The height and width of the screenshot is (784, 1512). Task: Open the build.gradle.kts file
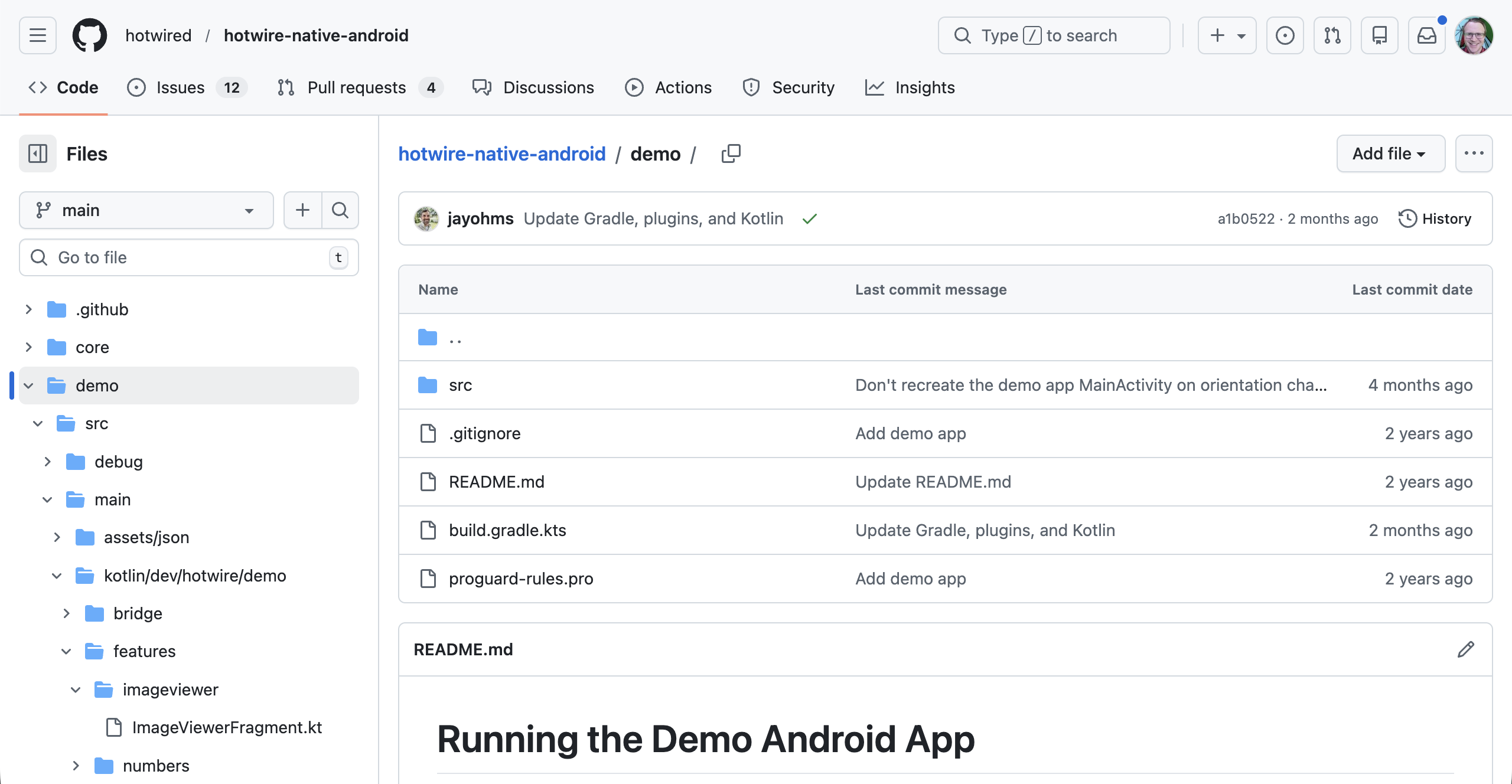pyautogui.click(x=507, y=531)
